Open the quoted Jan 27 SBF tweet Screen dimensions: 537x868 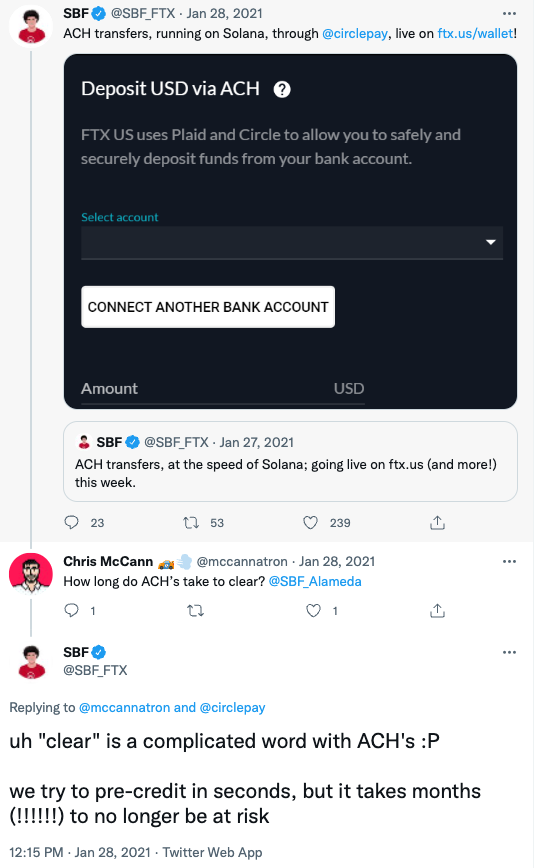(291, 462)
